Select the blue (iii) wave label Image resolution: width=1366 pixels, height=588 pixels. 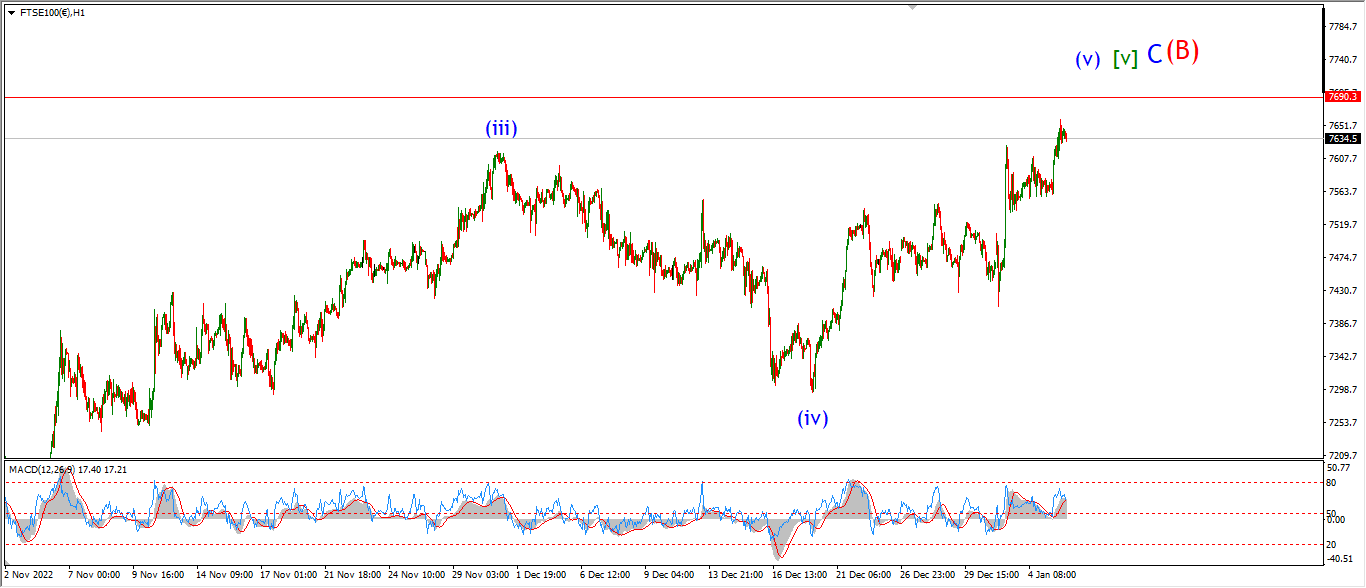[x=501, y=128]
